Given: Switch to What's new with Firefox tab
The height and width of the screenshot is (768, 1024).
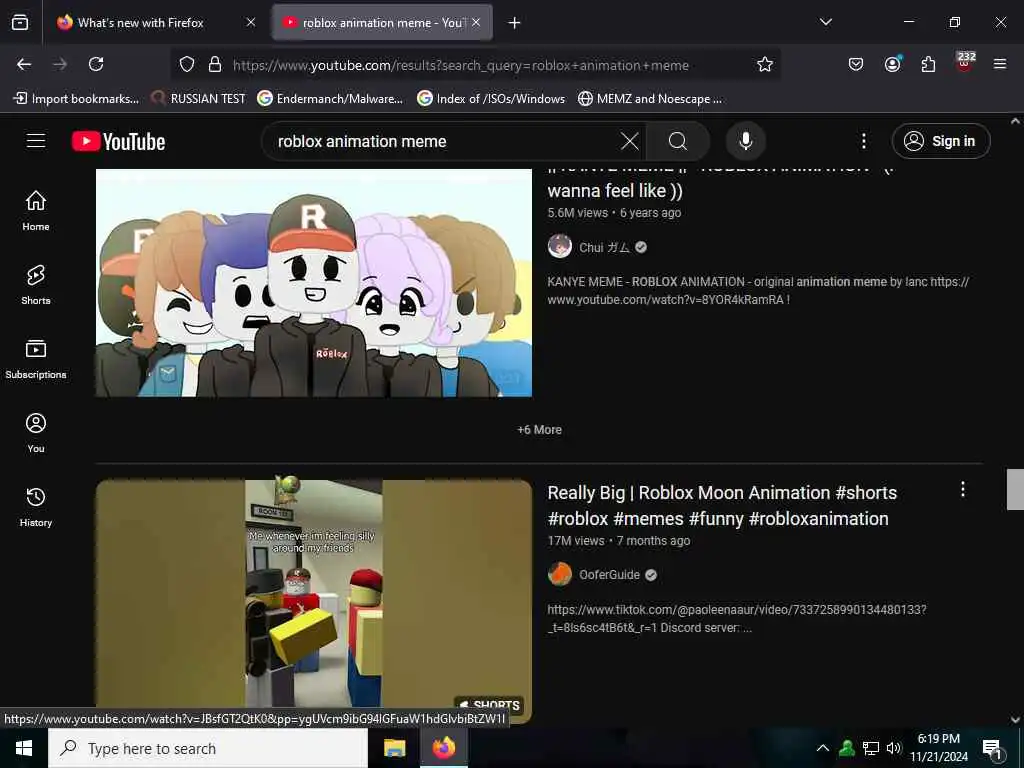Looking at the screenshot, I should pyautogui.click(x=140, y=23).
